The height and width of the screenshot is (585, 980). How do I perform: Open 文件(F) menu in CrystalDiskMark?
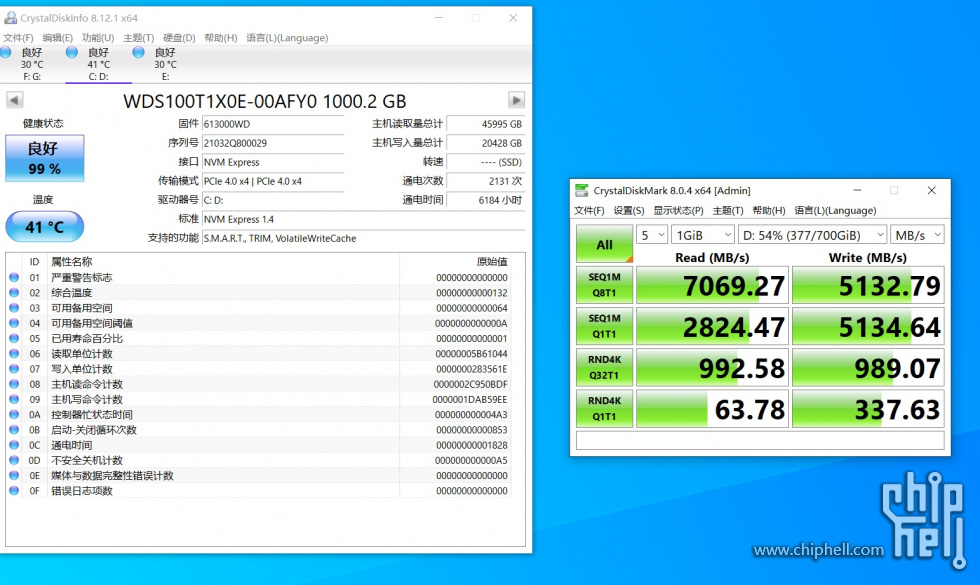[x=589, y=211]
